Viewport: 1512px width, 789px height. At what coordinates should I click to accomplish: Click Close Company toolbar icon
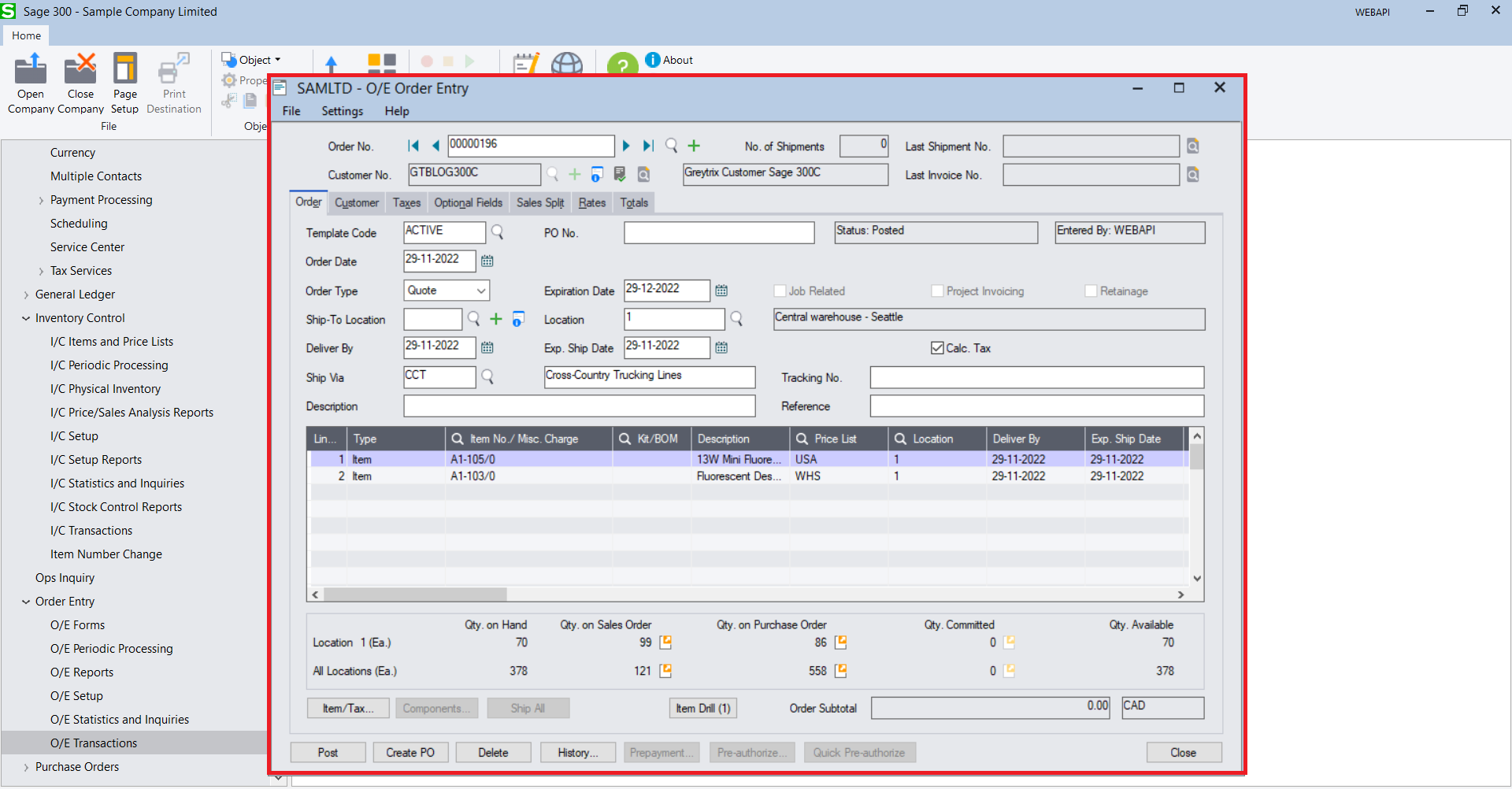[x=80, y=83]
